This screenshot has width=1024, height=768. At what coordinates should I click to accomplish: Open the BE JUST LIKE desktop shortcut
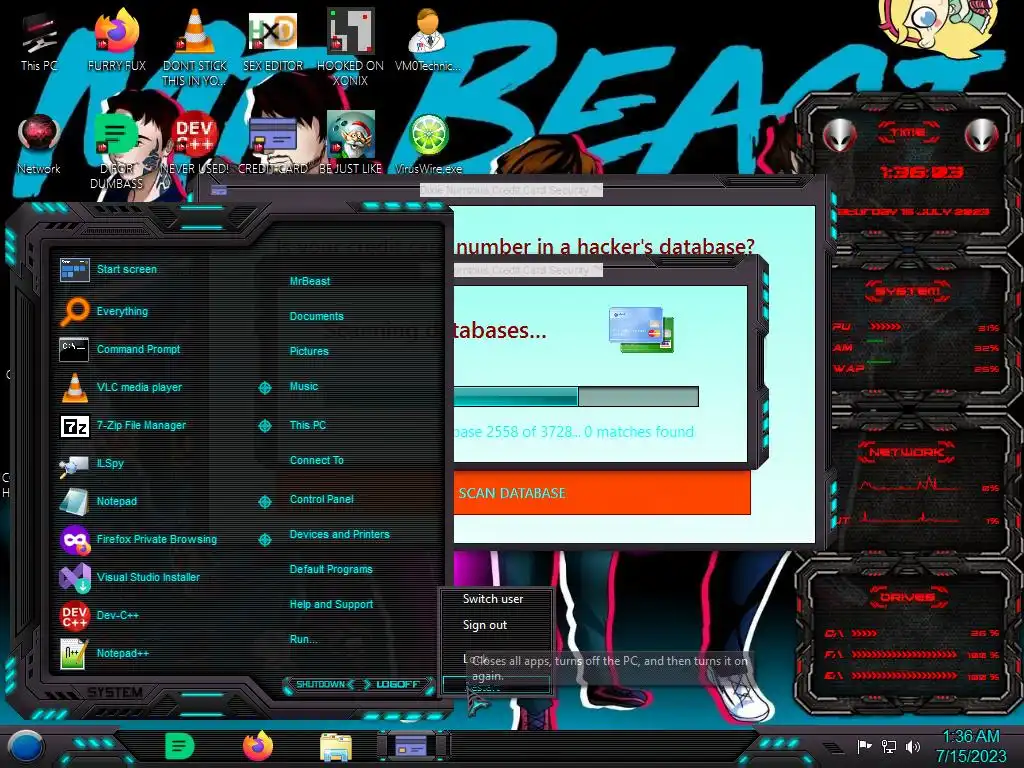[350, 144]
